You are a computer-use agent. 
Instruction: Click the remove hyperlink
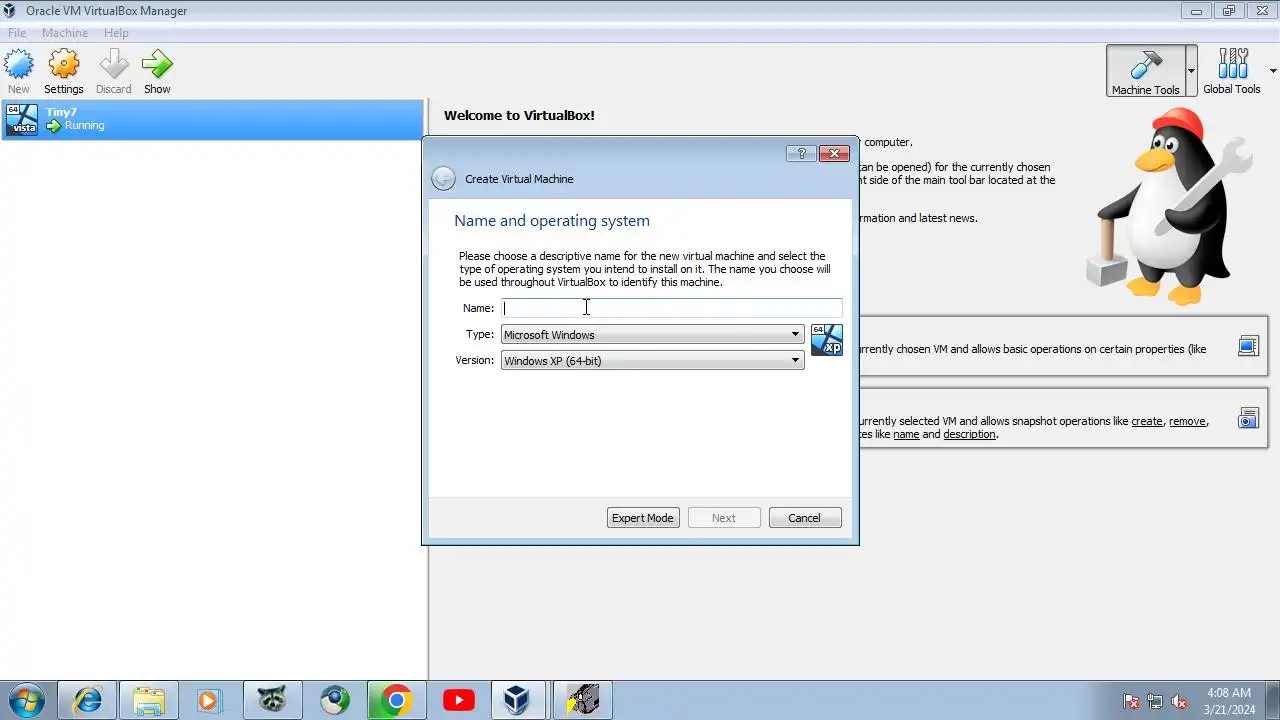(1187, 421)
